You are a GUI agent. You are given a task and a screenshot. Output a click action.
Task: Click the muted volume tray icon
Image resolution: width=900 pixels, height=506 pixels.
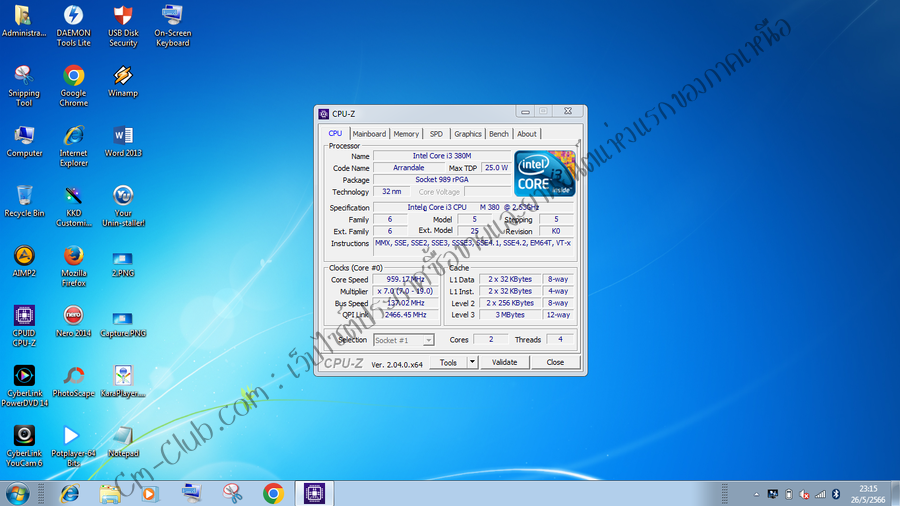804,494
